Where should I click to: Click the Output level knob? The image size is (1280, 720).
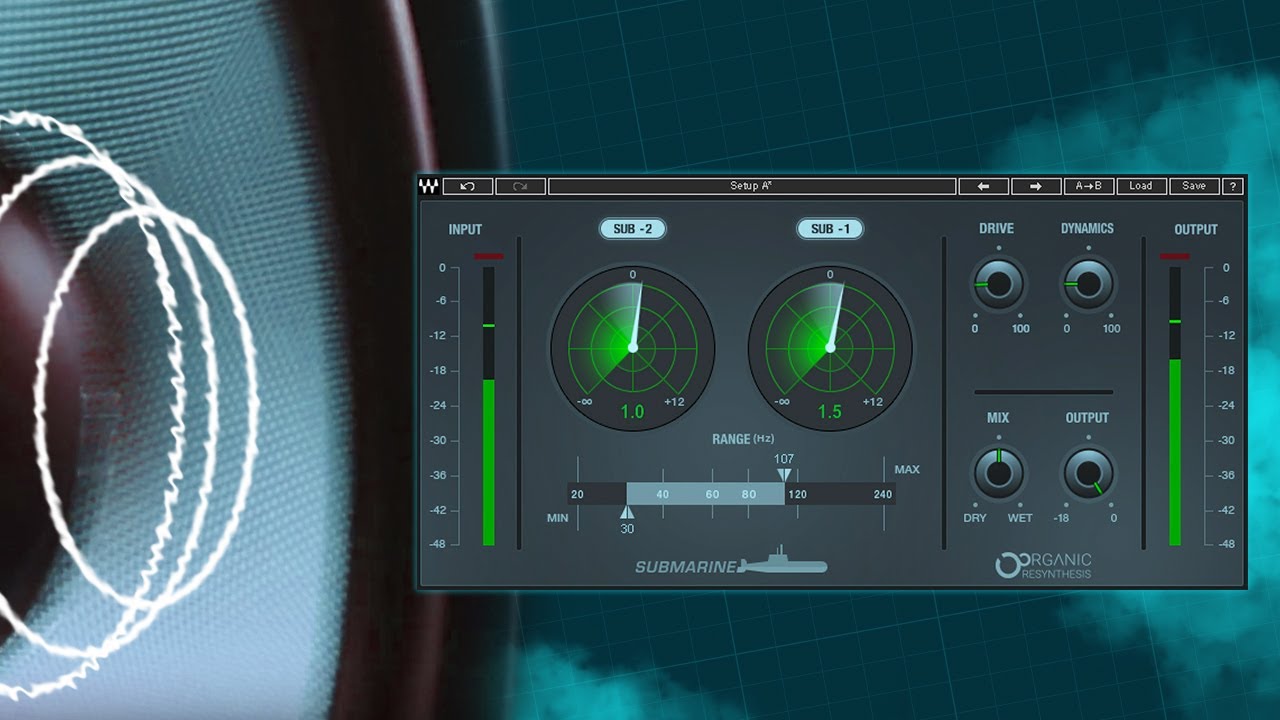[1088, 472]
